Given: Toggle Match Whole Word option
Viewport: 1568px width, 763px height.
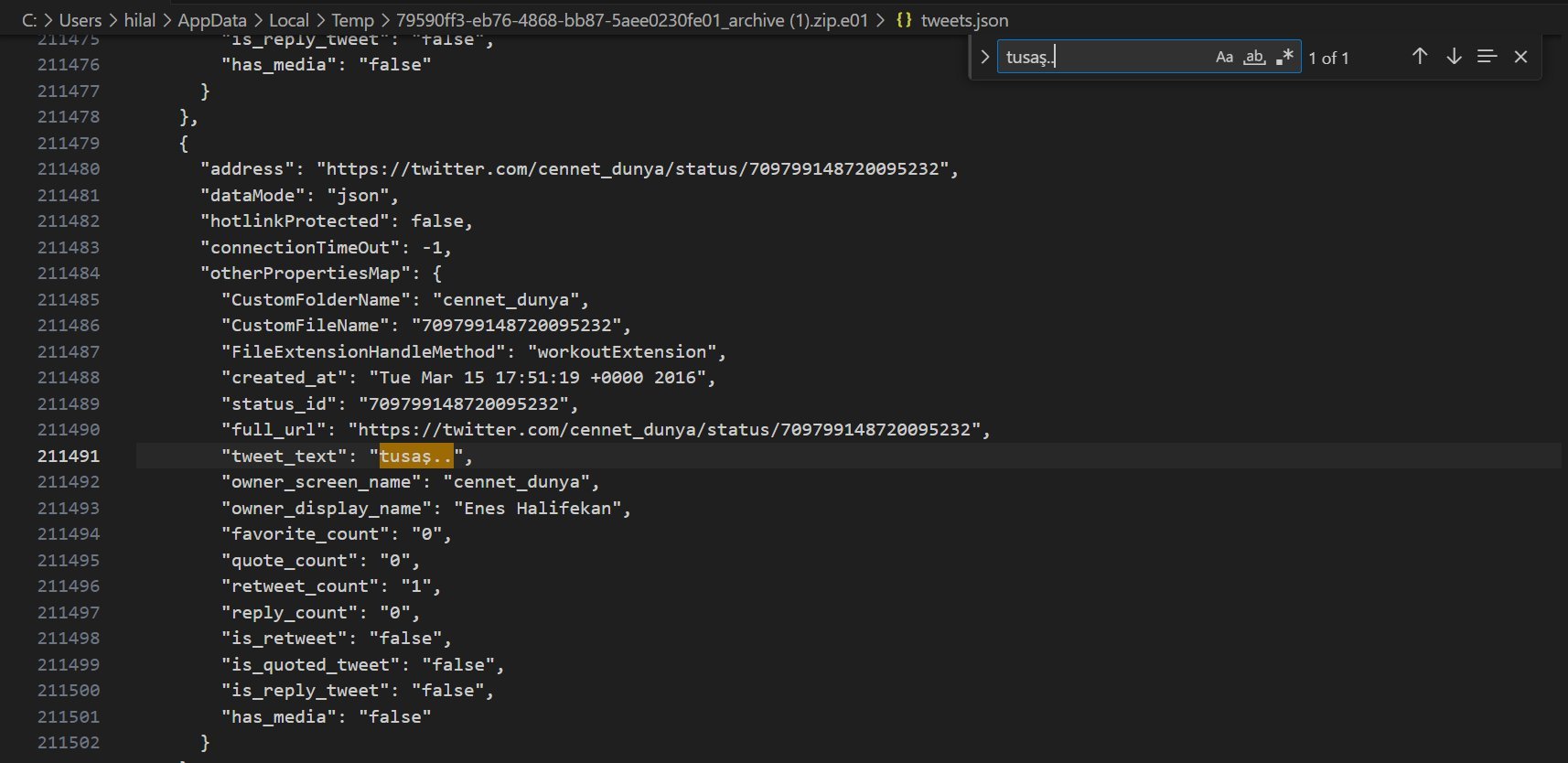Looking at the screenshot, I should [1254, 57].
